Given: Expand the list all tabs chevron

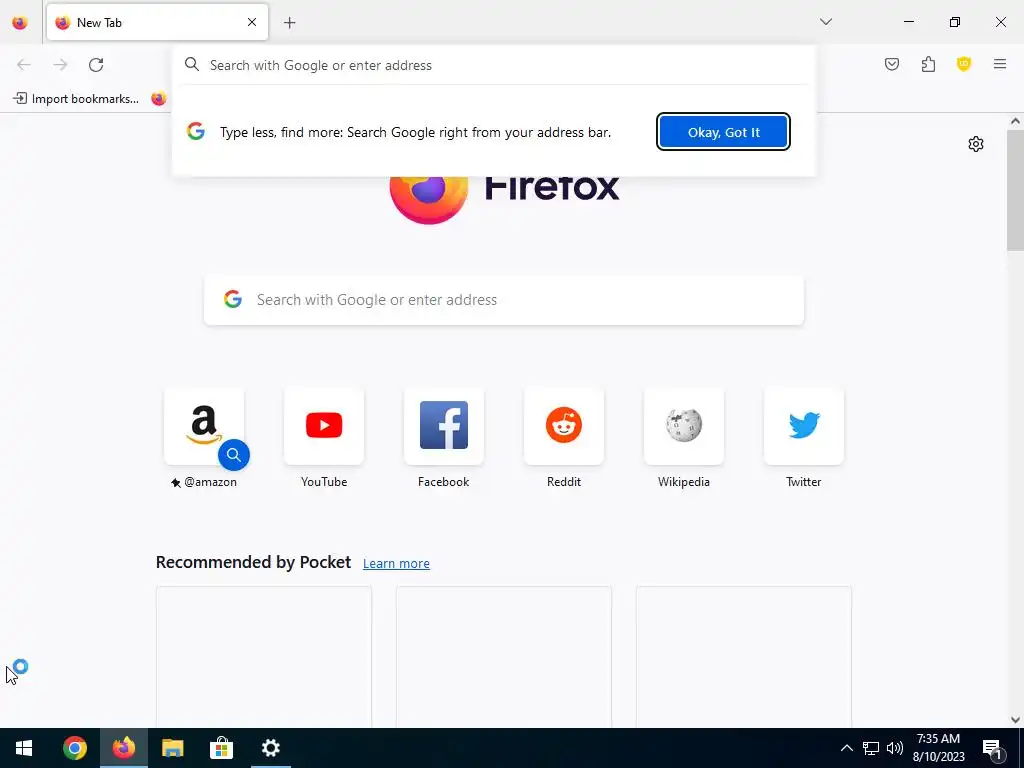Looking at the screenshot, I should point(826,22).
